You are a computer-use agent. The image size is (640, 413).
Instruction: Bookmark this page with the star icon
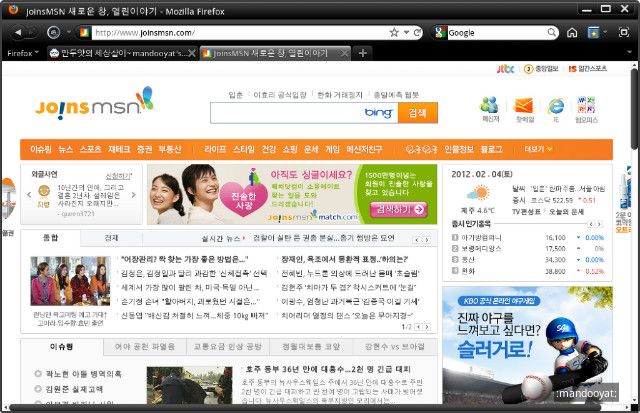[x=394, y=32]
